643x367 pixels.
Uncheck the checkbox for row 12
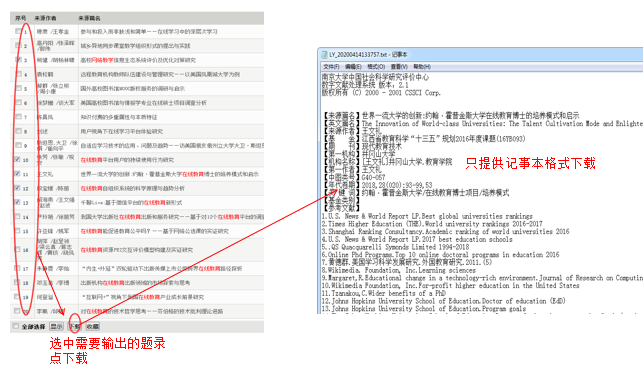[17, 188]
